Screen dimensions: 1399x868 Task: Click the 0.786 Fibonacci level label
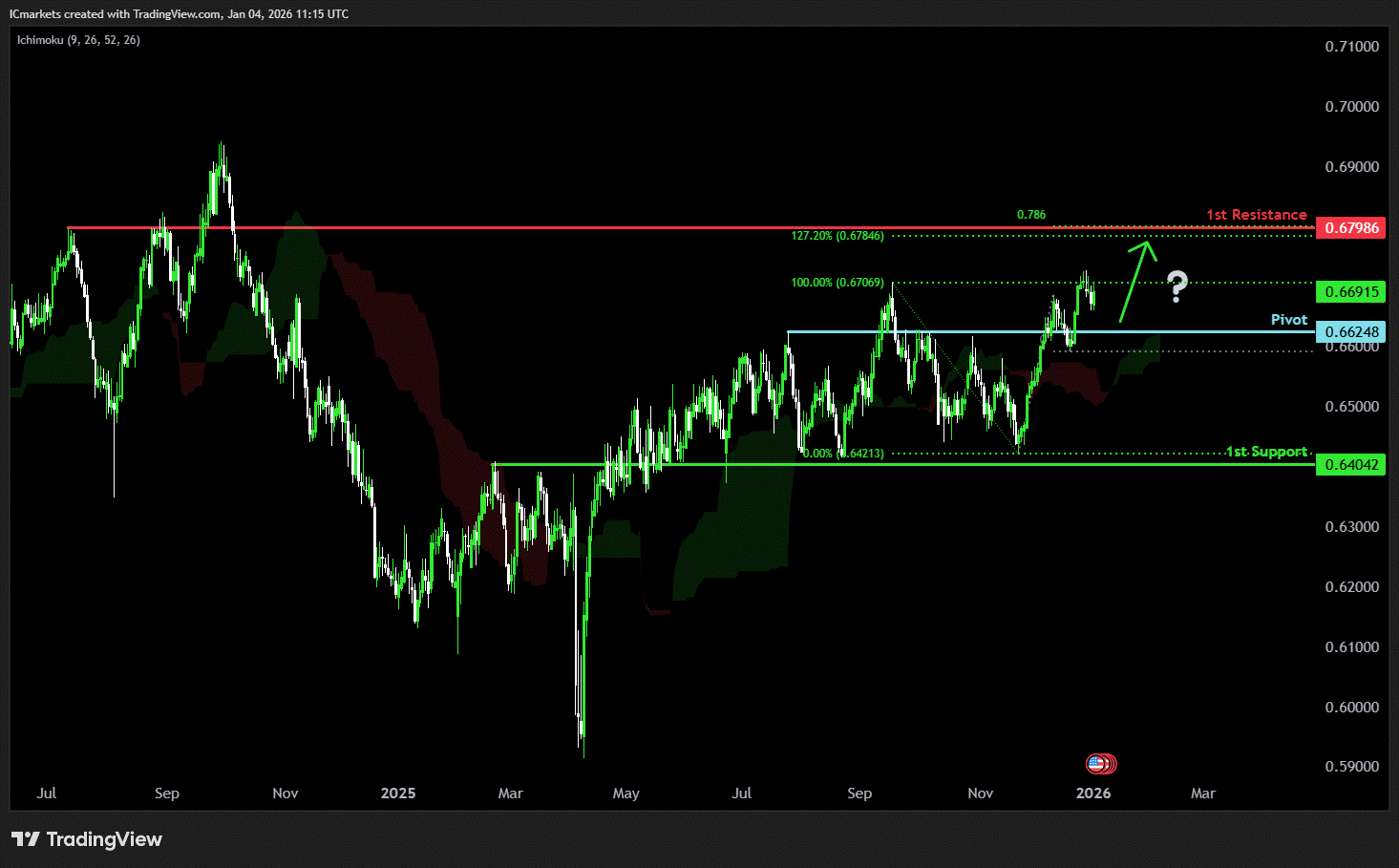(1030, 215)
